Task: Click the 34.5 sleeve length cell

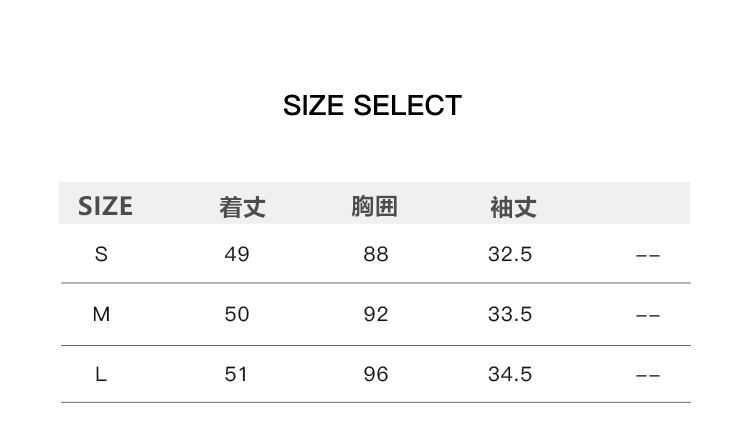Action: tap(510, 375)
